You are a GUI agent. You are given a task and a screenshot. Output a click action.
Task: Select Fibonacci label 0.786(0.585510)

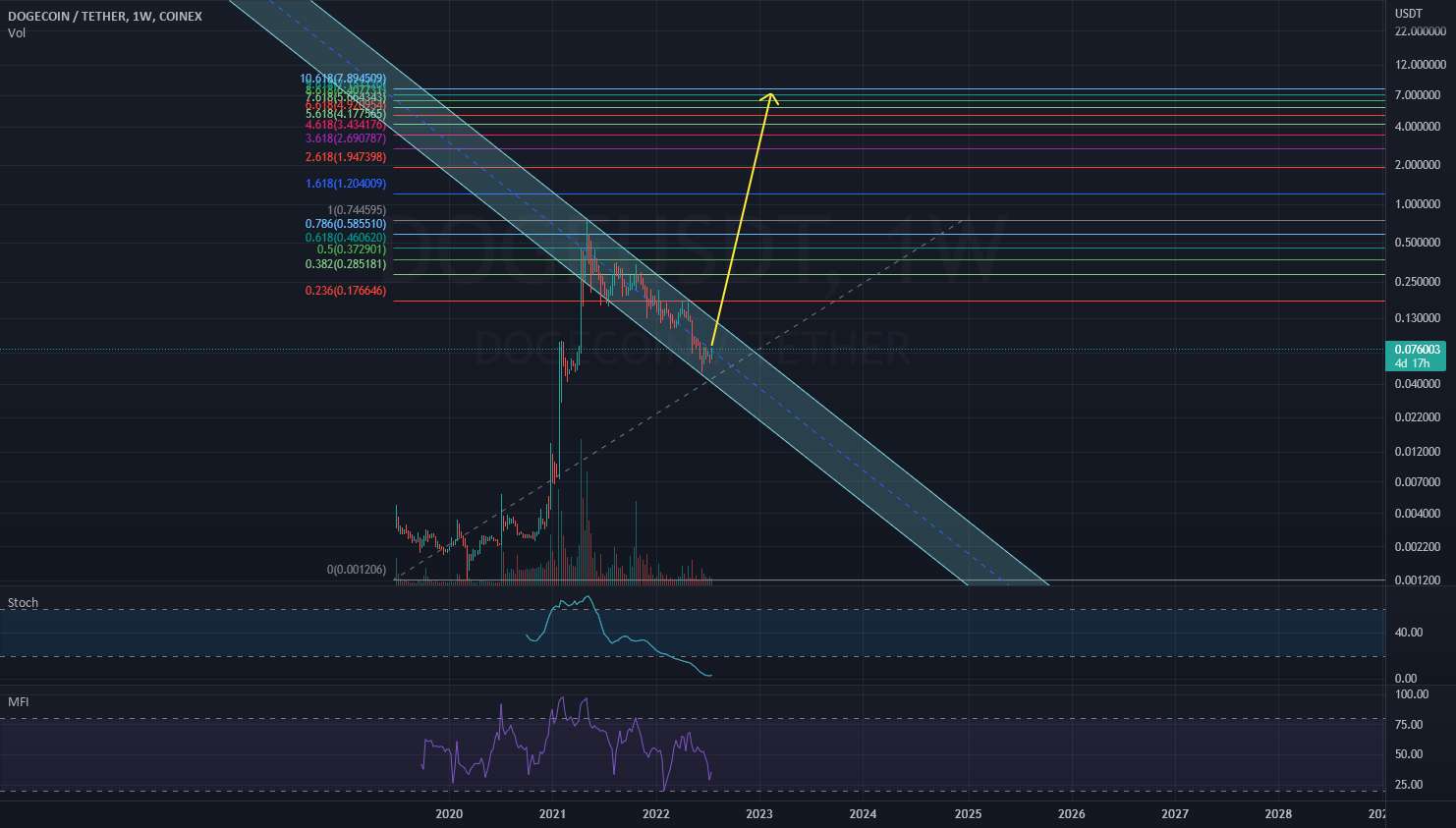[345, 224]
